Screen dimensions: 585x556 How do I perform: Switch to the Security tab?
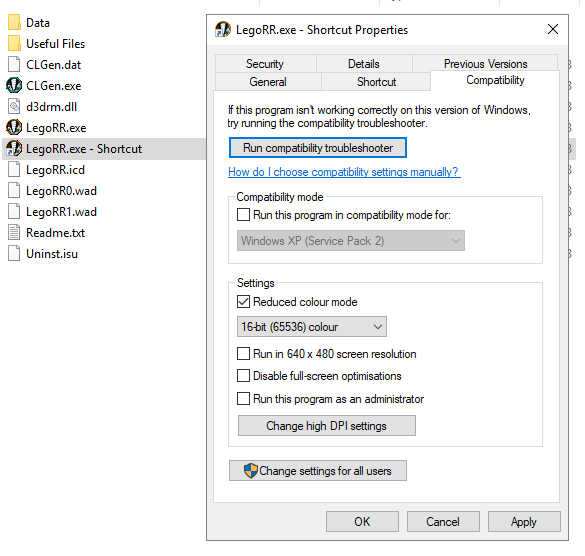(x=265, y=64)
